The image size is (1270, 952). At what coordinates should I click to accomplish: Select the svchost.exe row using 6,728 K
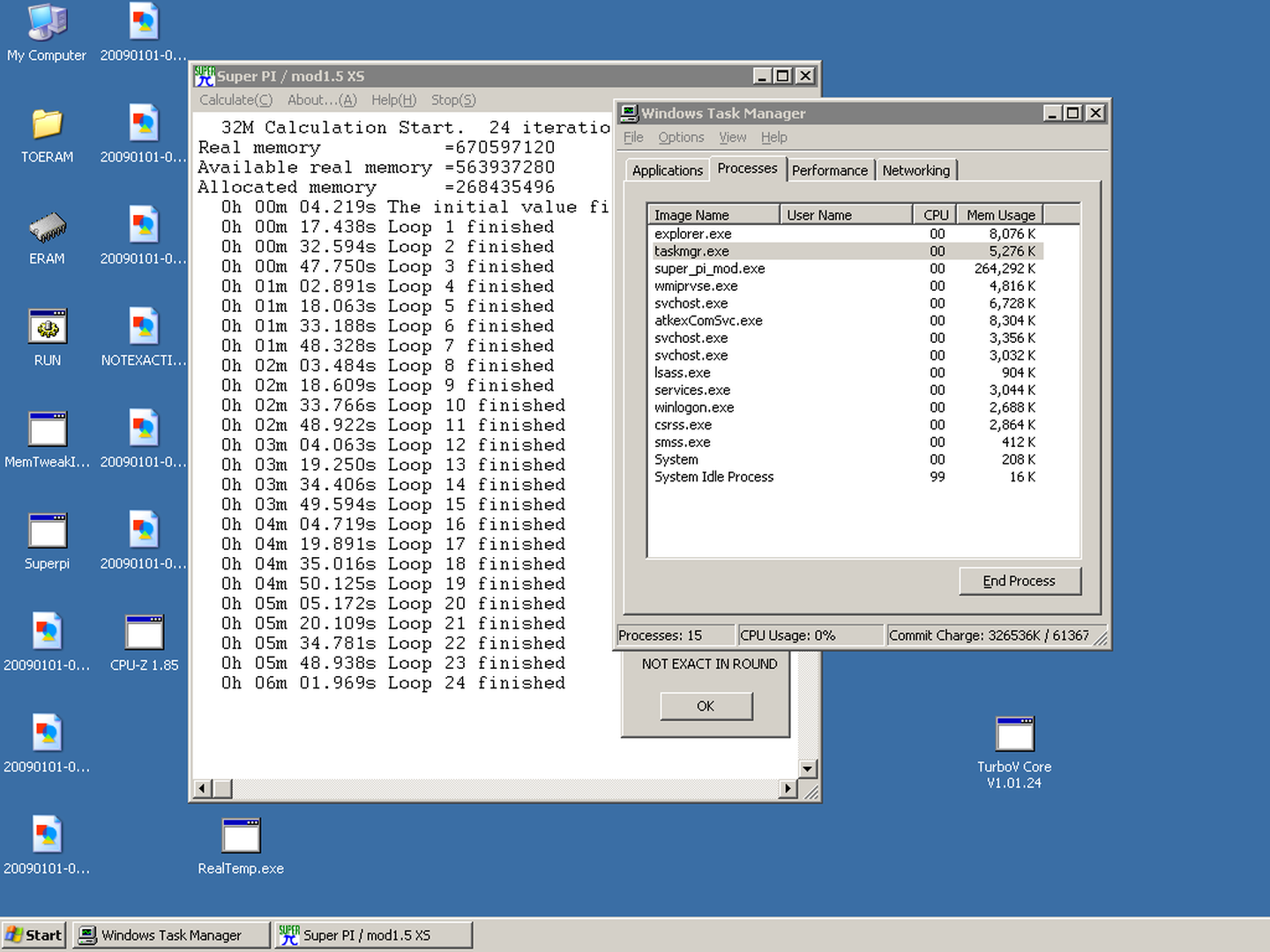pyautogui.click(x=847, y=303)
